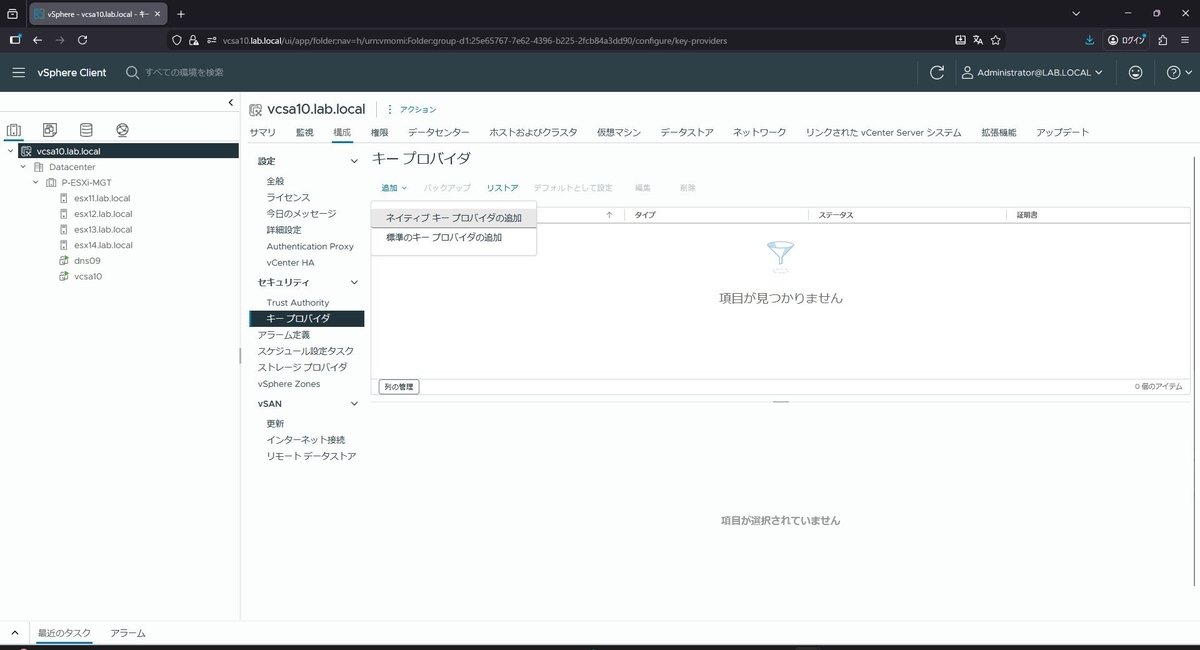Viewport: 1200px width, 650px height.
Task: Select host esx14.lab.local in tree
Action: point(103,245)
